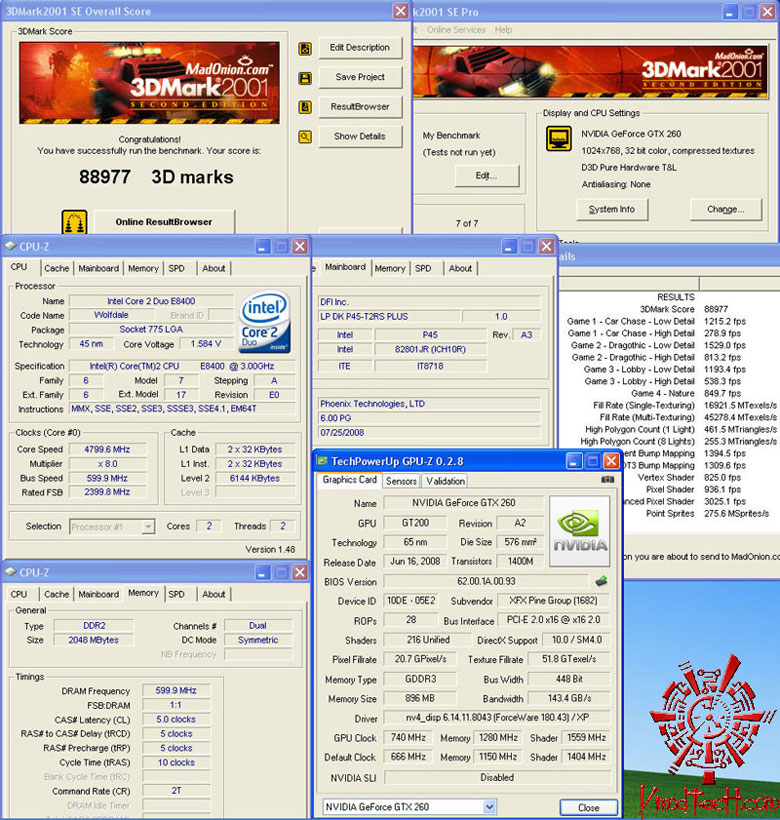Click the Edit... benchmark button
Viewport: 780px width, 820px height.
487,176
